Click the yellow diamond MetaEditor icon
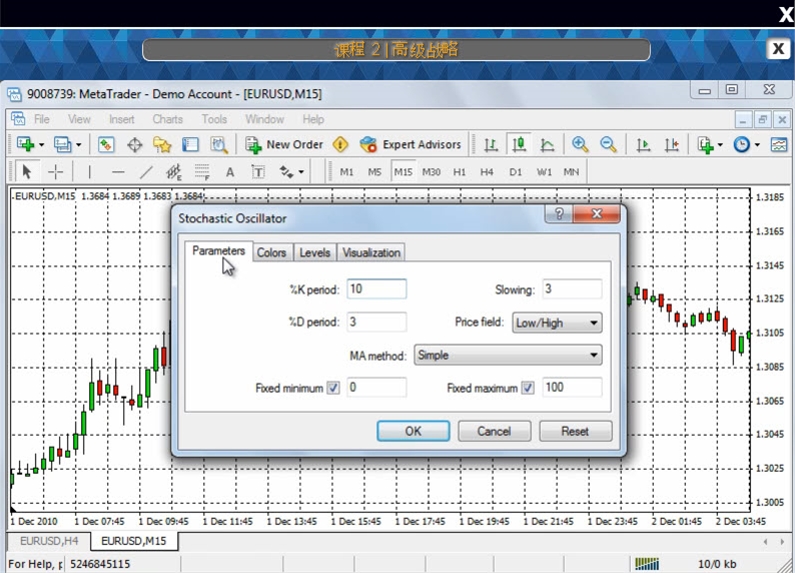Image resolution: width=795 pixels, height=573 pixels. tap(340, 145)
